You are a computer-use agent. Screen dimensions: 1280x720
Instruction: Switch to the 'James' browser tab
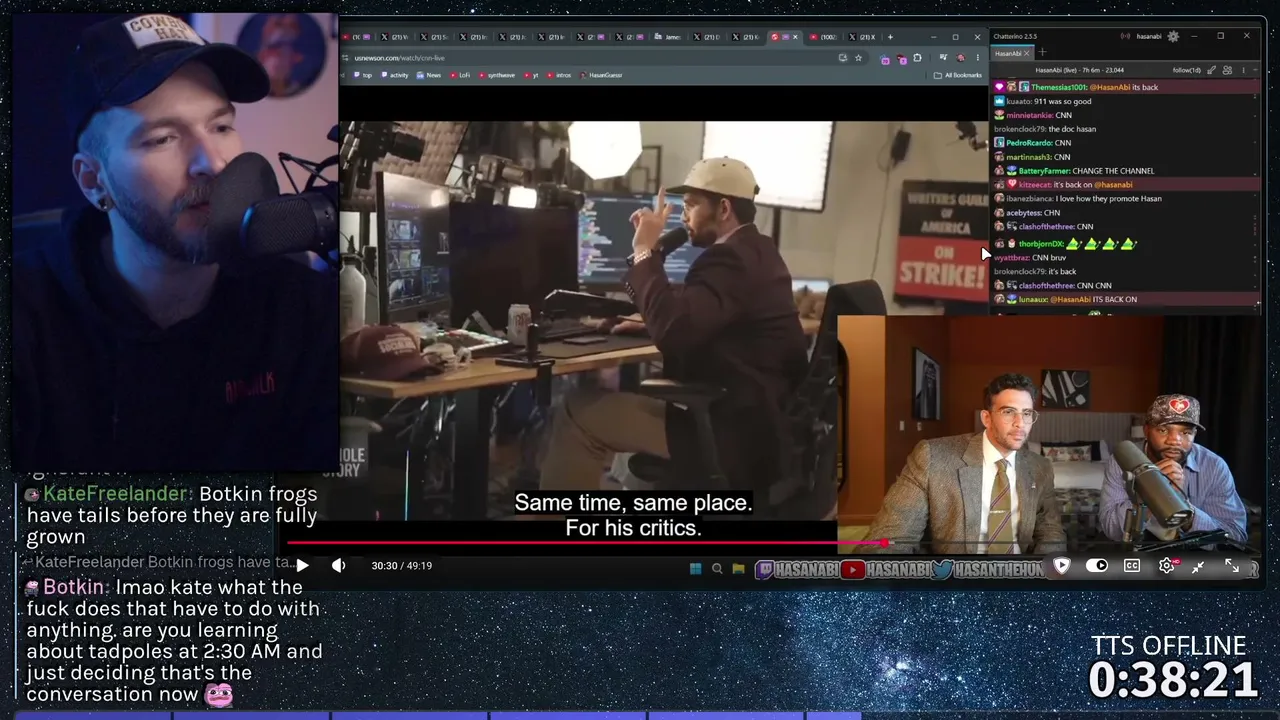(669, 37)
